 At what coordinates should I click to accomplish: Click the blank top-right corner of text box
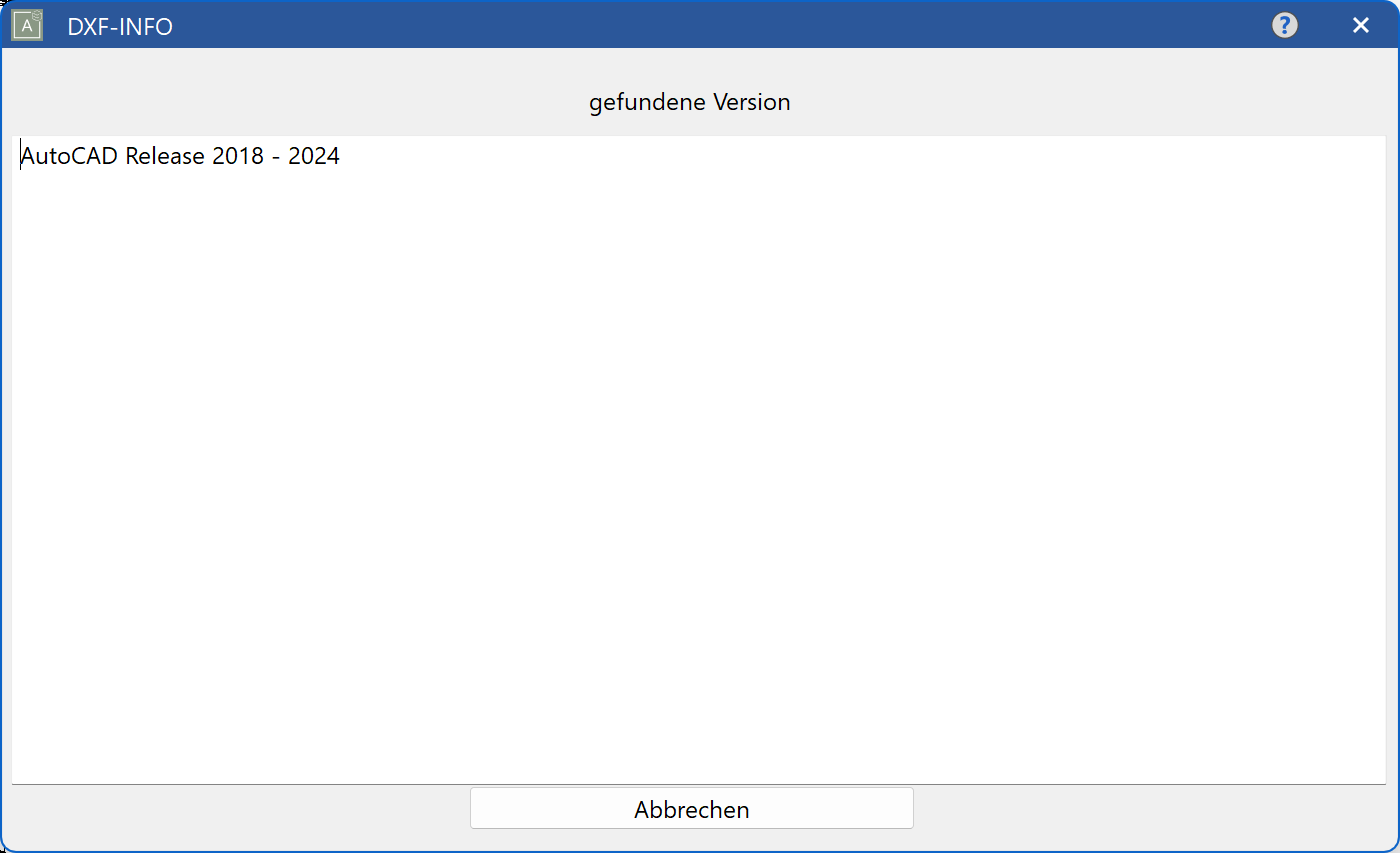(1340, 160)
